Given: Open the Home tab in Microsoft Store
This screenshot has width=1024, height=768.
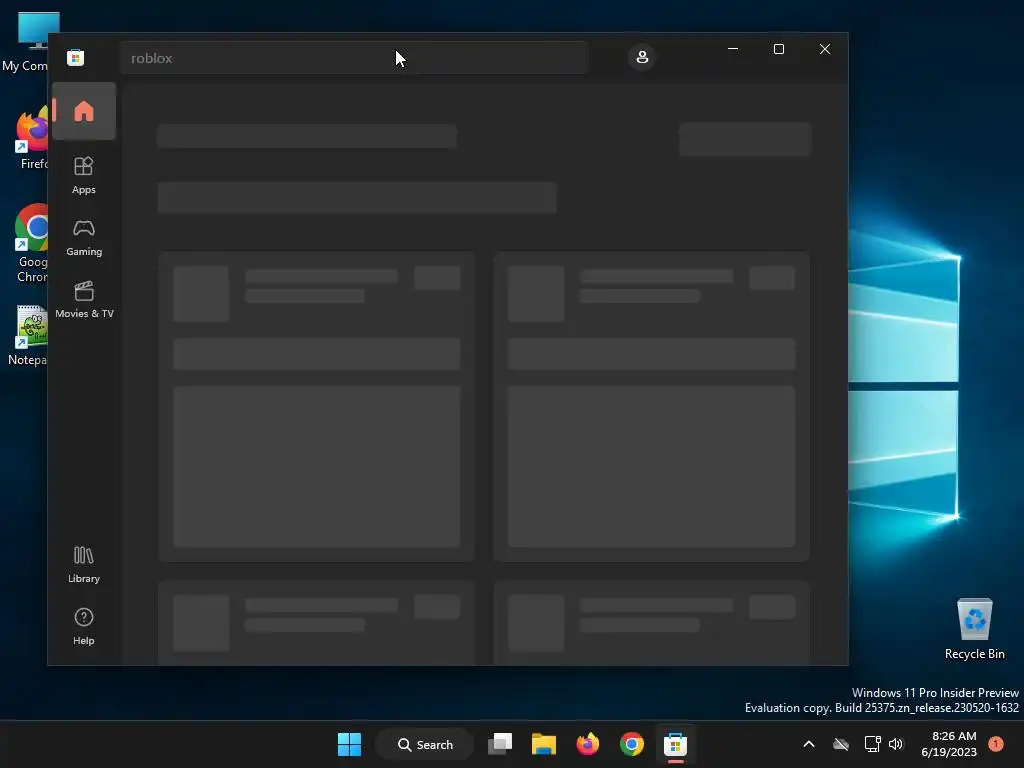Looking at the screenshot, I should point(84,111).
